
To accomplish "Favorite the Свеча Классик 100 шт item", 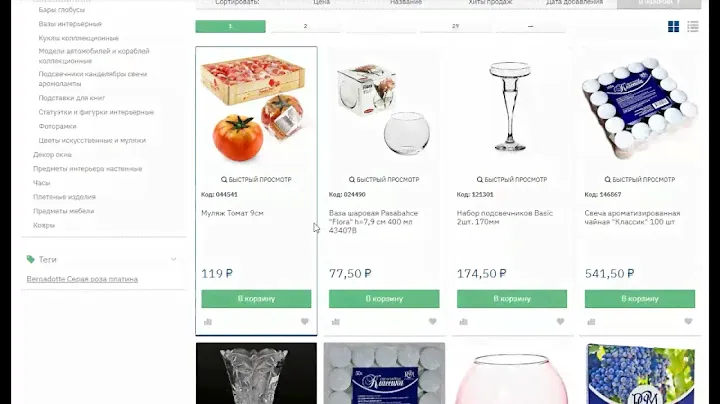I will (688, 322).
